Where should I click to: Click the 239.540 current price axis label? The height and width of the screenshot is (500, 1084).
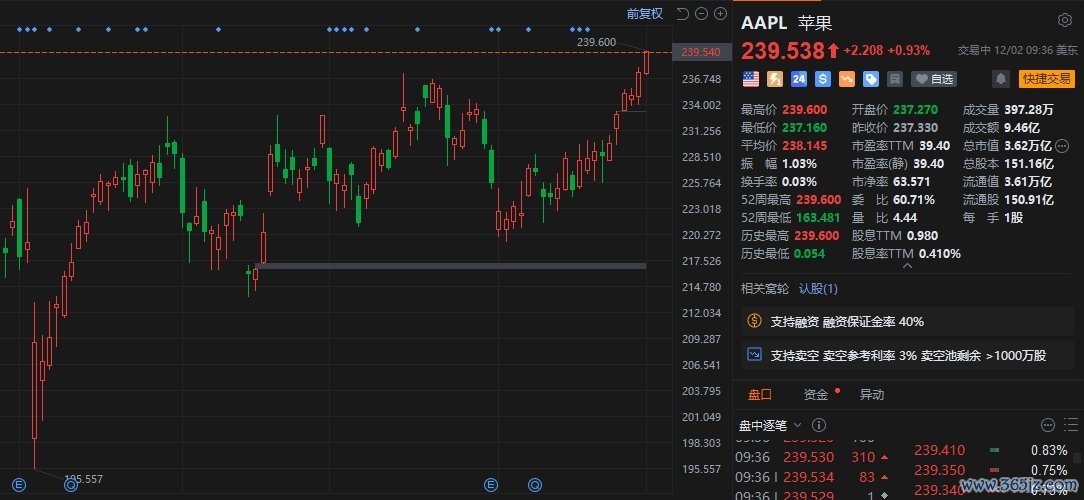[x=700, y=52]
